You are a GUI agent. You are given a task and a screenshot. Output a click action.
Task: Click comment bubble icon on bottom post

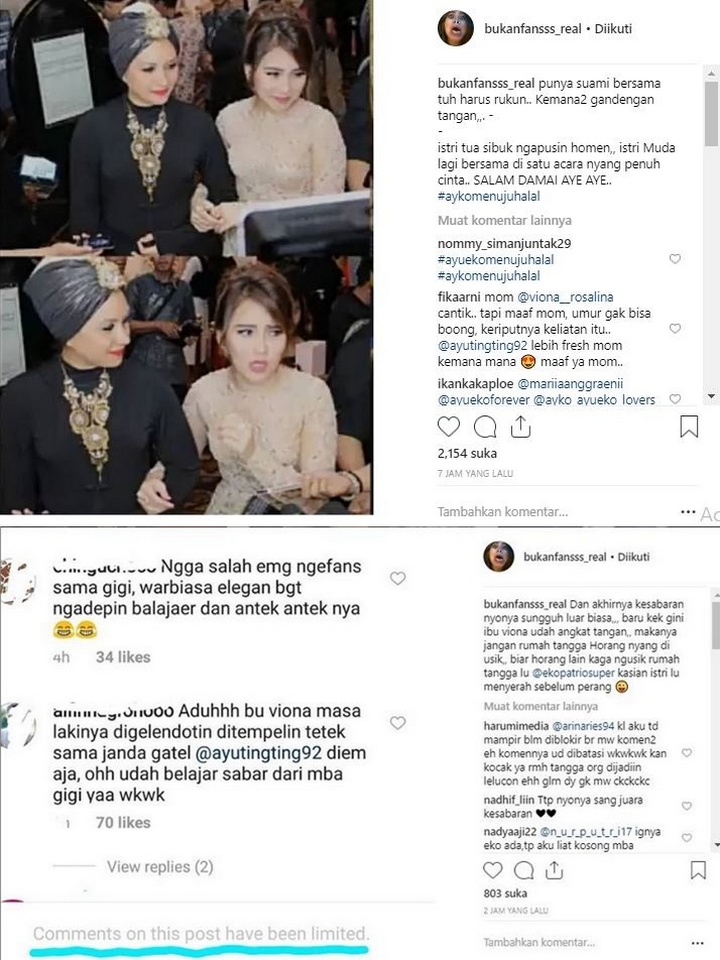[x=523, y=870]
